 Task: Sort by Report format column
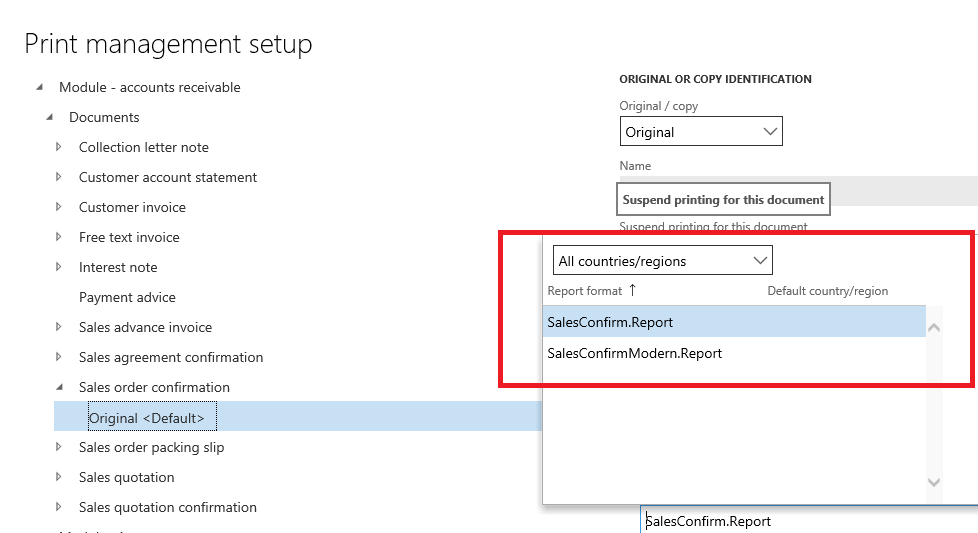coord(585,291)
